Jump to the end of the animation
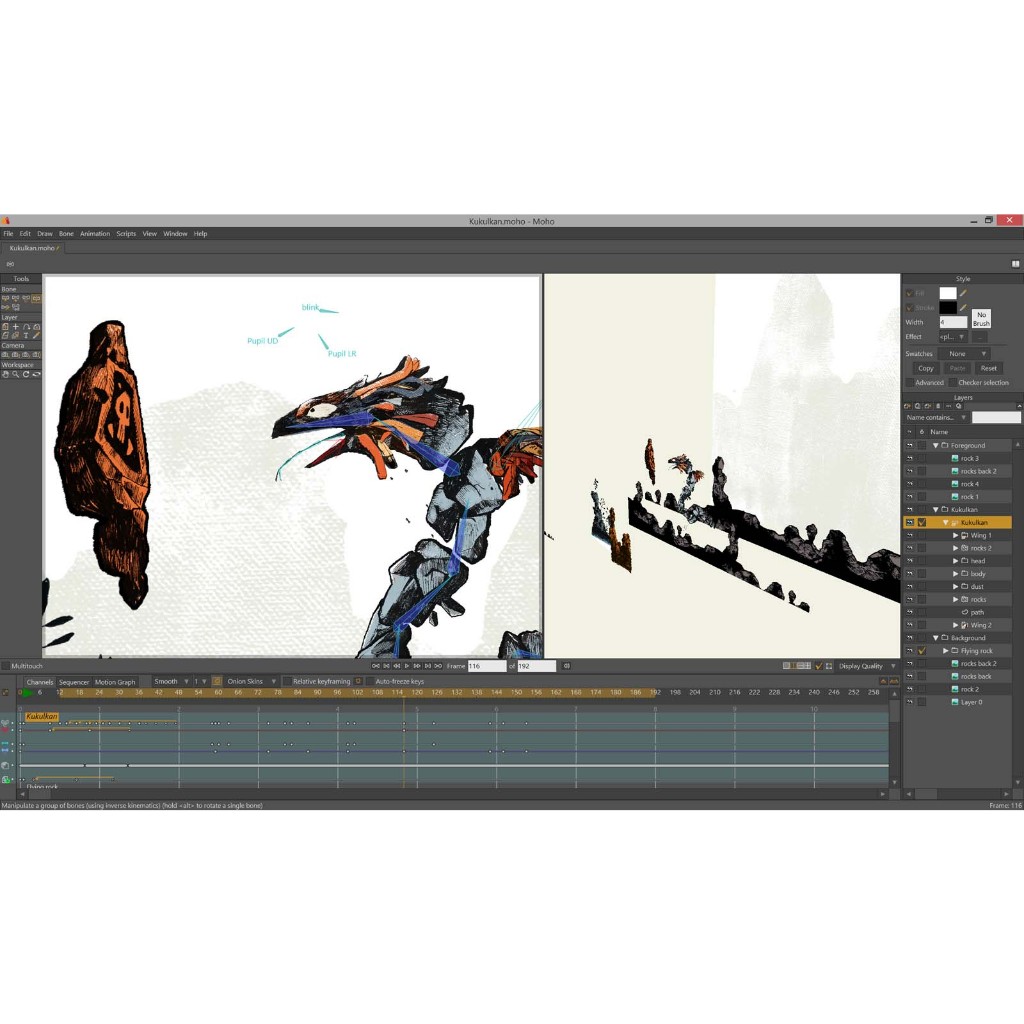 point(438,666)
